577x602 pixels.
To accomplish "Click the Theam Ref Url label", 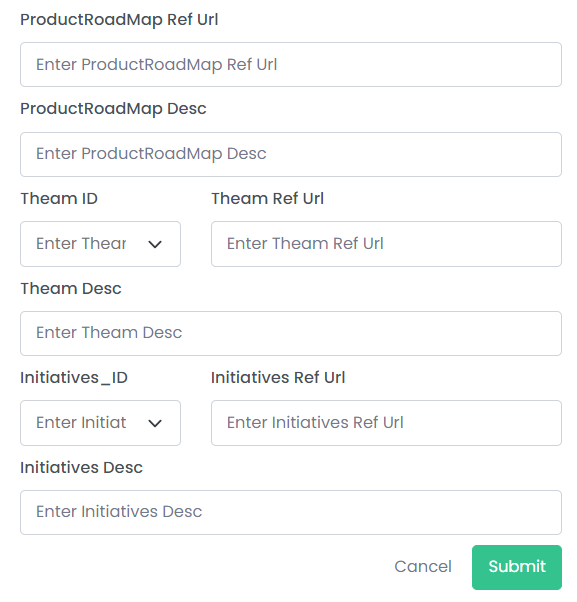I will click(x=268, y=199).
